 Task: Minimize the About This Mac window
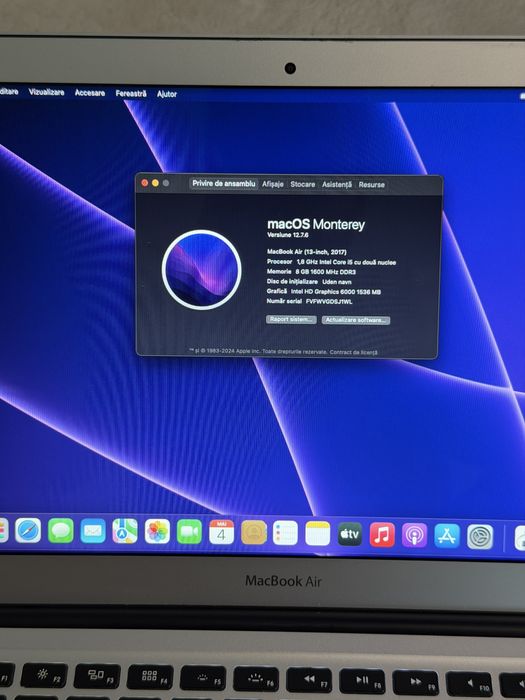coord(155,183)
